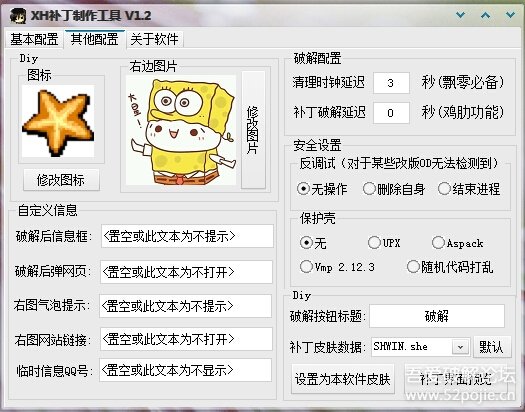Choose the Vmp 2.12.3 radio button
This screenshot has width=525, height=412.
click(x=337, y=267)
